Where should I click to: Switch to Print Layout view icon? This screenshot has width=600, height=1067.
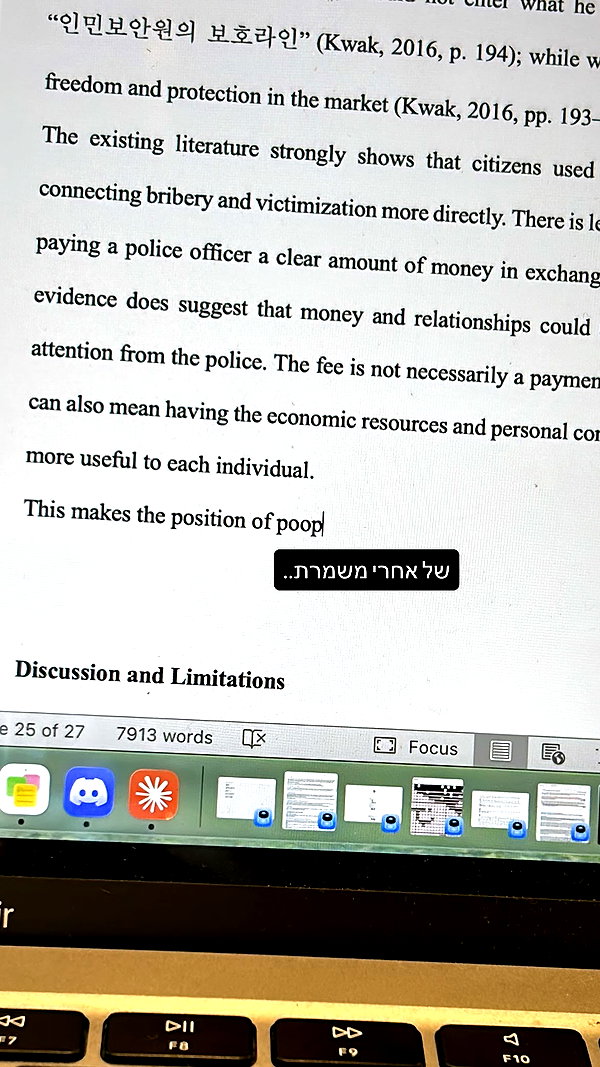point(501,751)
